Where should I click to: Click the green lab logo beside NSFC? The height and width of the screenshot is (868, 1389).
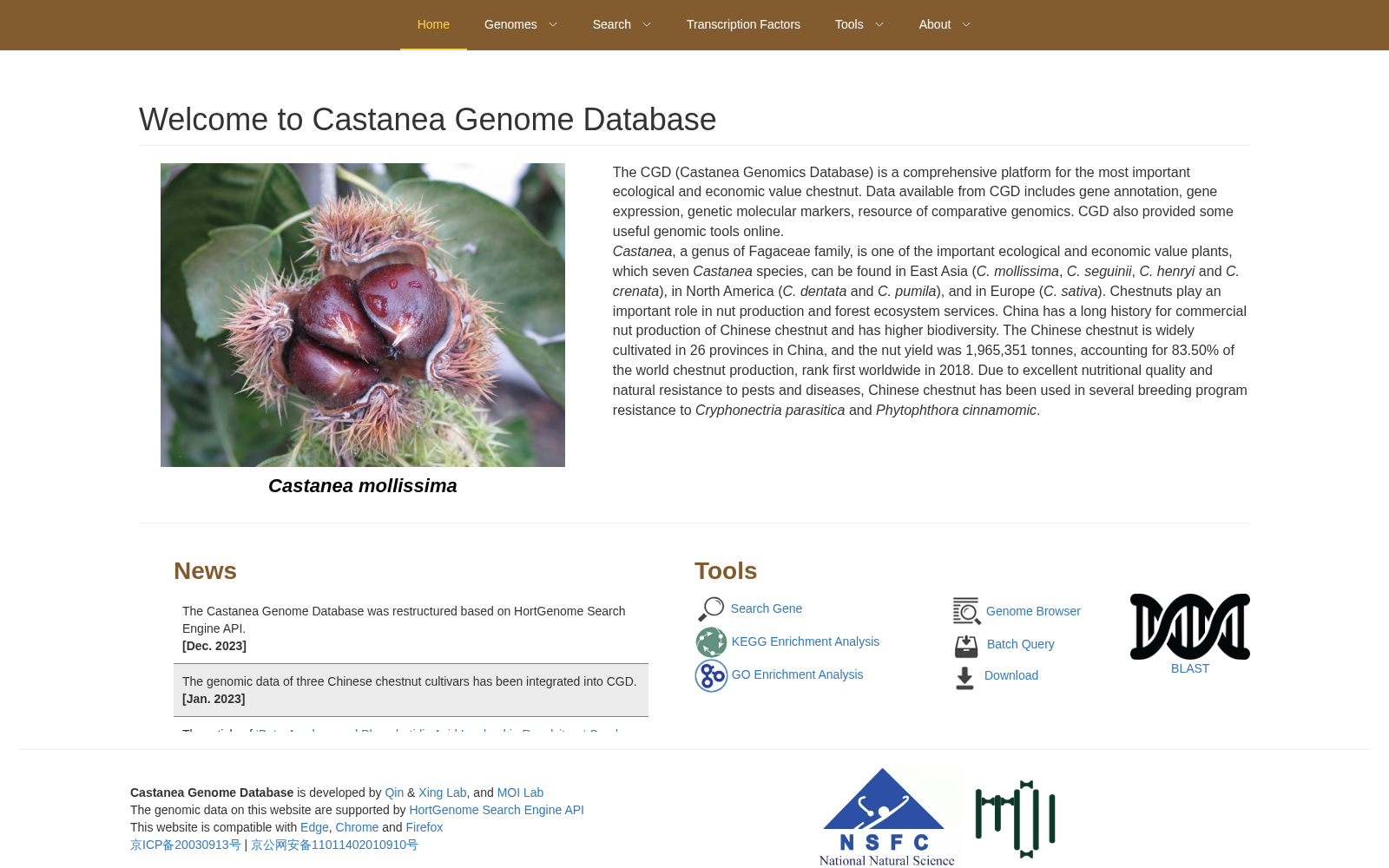[1016, 819]
